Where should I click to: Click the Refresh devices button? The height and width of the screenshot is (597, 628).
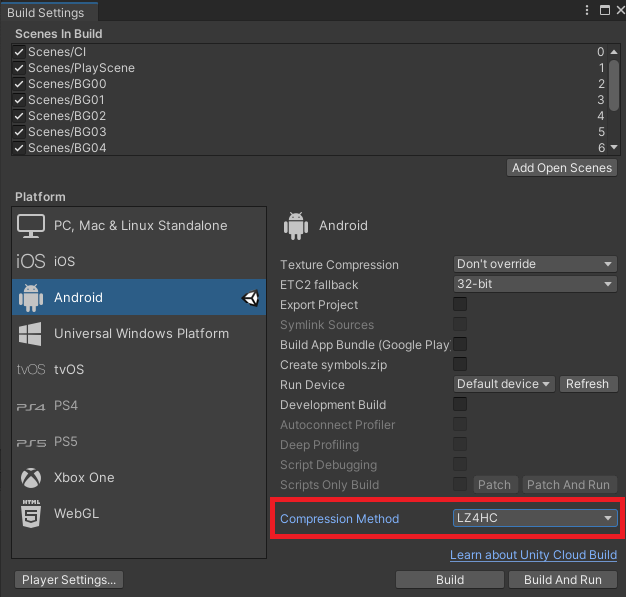[x=588, y=384]
